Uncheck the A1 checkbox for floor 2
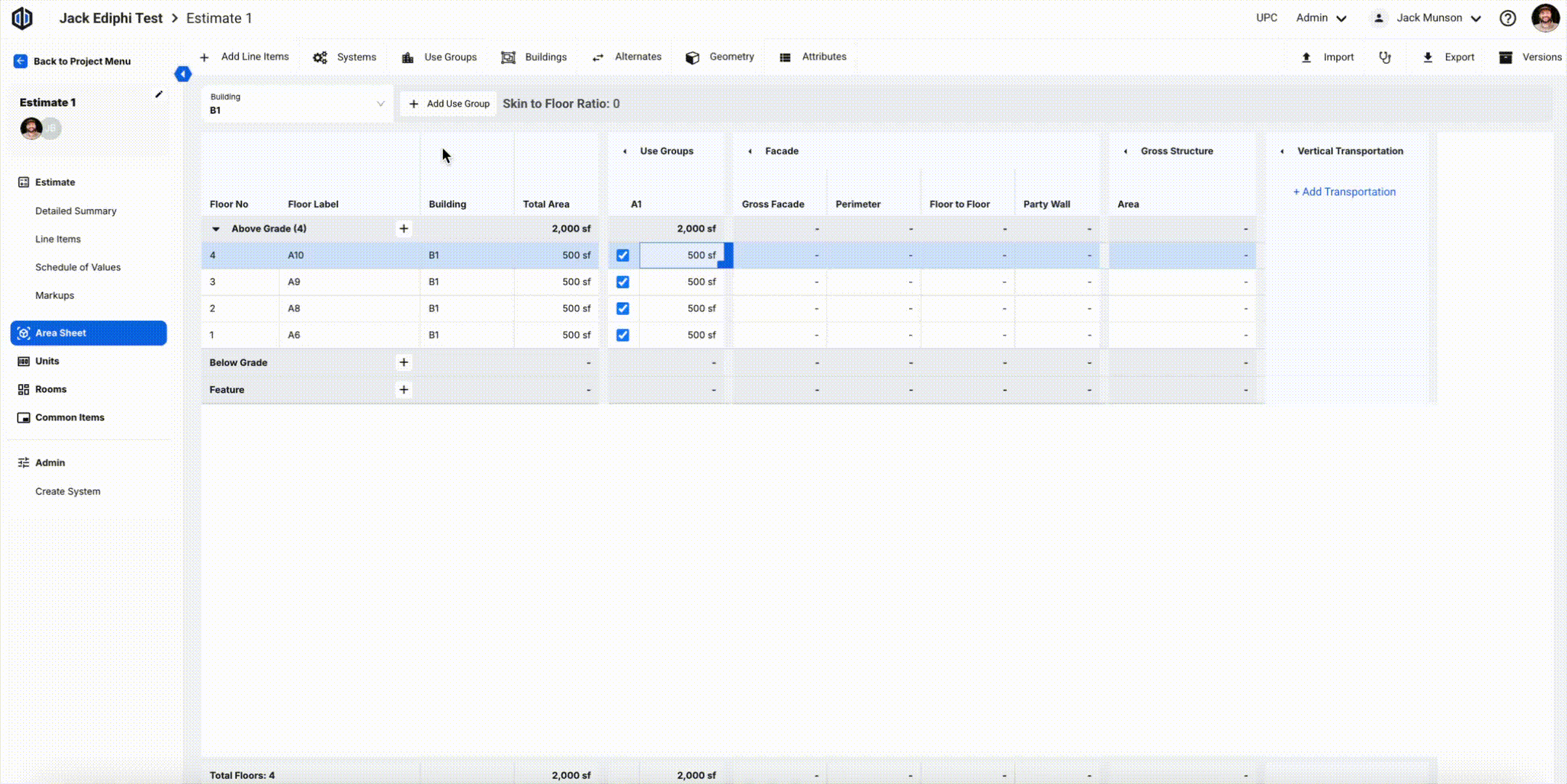Image resolution: width=1567 pixels, height=784 pixels. pyautogui.click(x=622, y=309)
